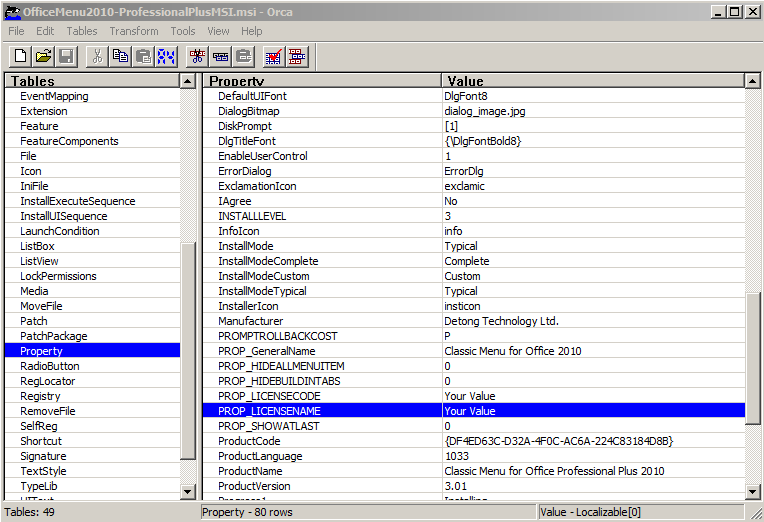Click the Validate icon with red checkmark

pos(274,57)
